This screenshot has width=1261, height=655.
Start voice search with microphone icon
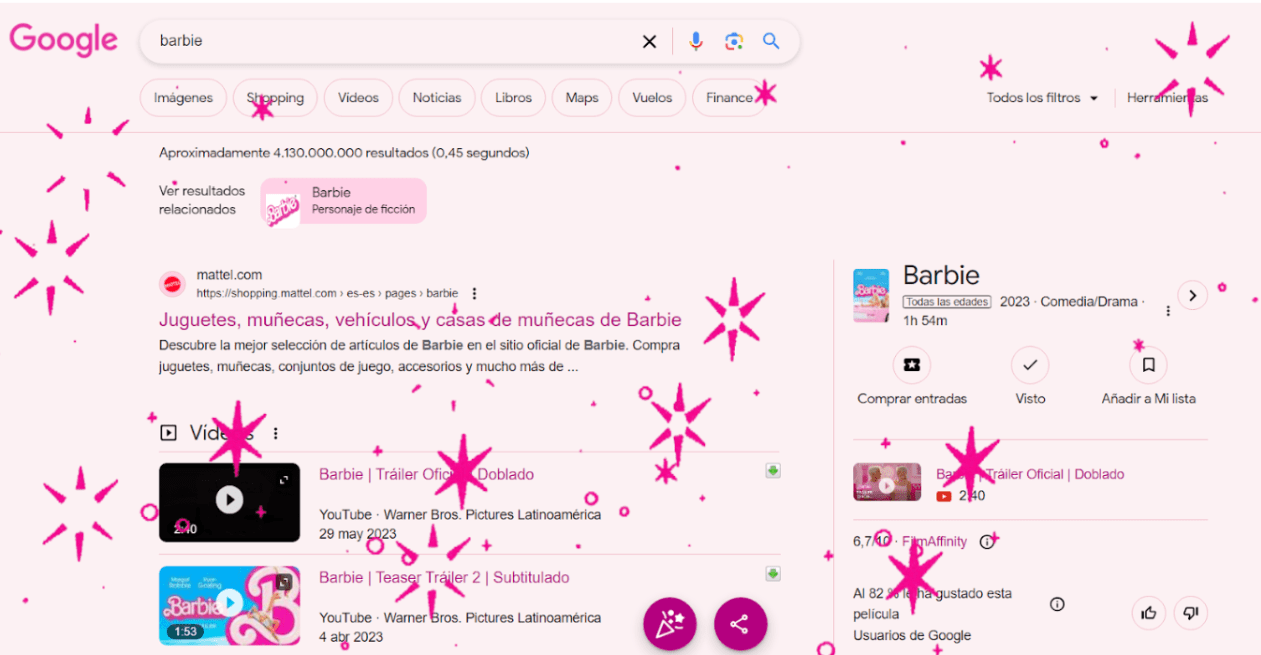696,41
